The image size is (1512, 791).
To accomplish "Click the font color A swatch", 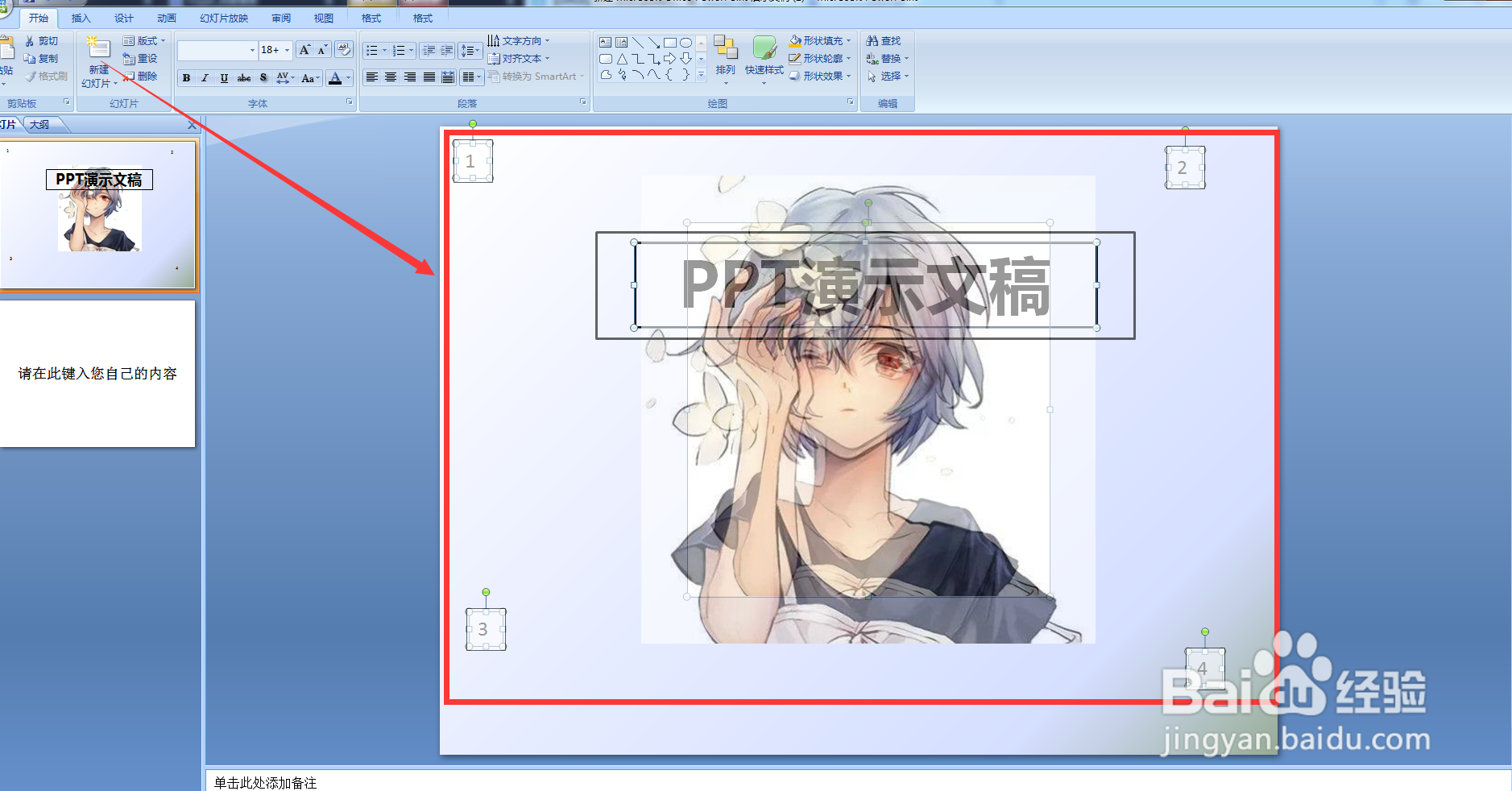I will [x=336, y=78].
